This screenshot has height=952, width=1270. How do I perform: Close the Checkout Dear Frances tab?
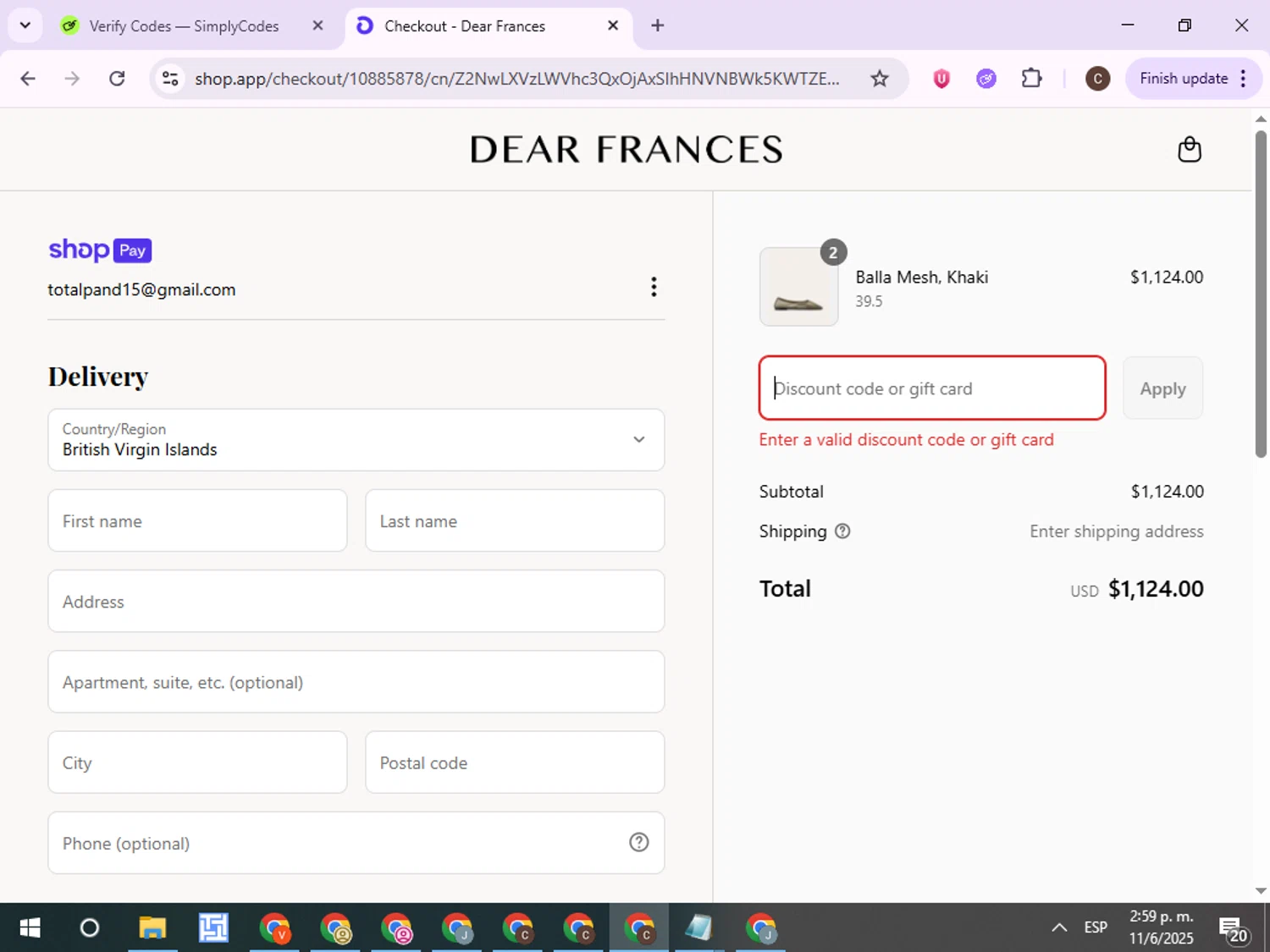tap(613, 25)
